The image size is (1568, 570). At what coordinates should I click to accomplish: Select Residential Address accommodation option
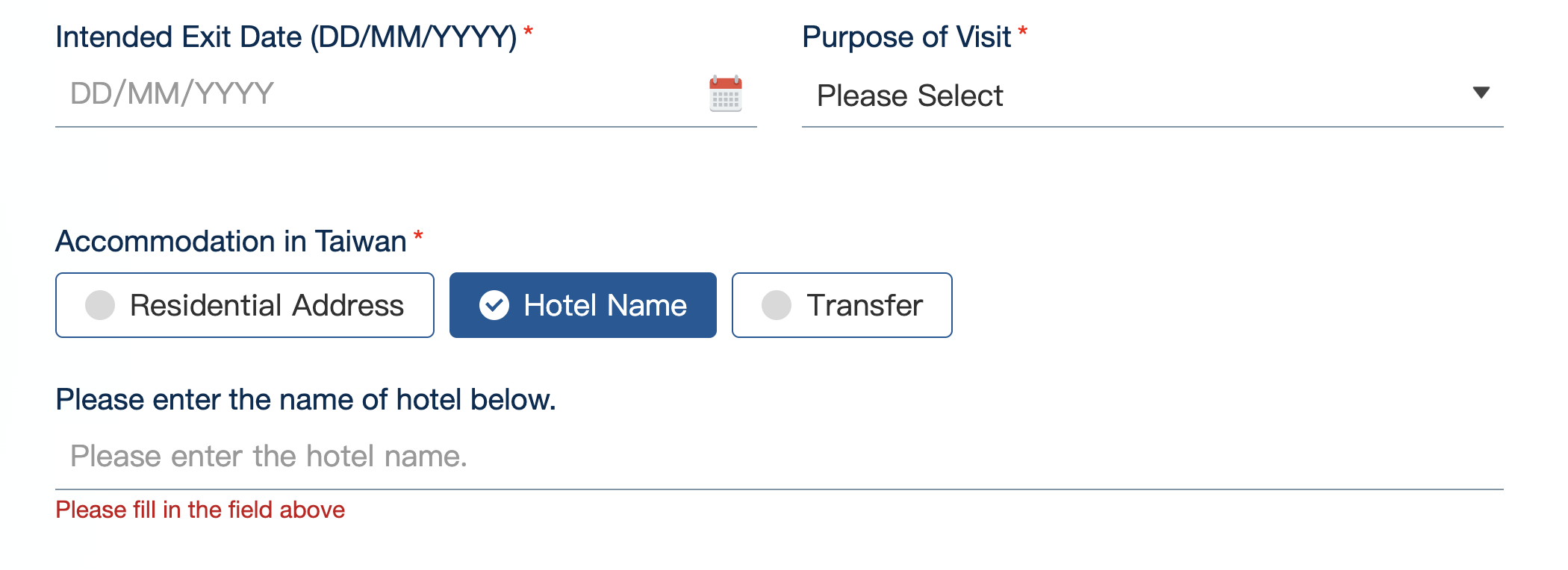[x=244, y=305]
